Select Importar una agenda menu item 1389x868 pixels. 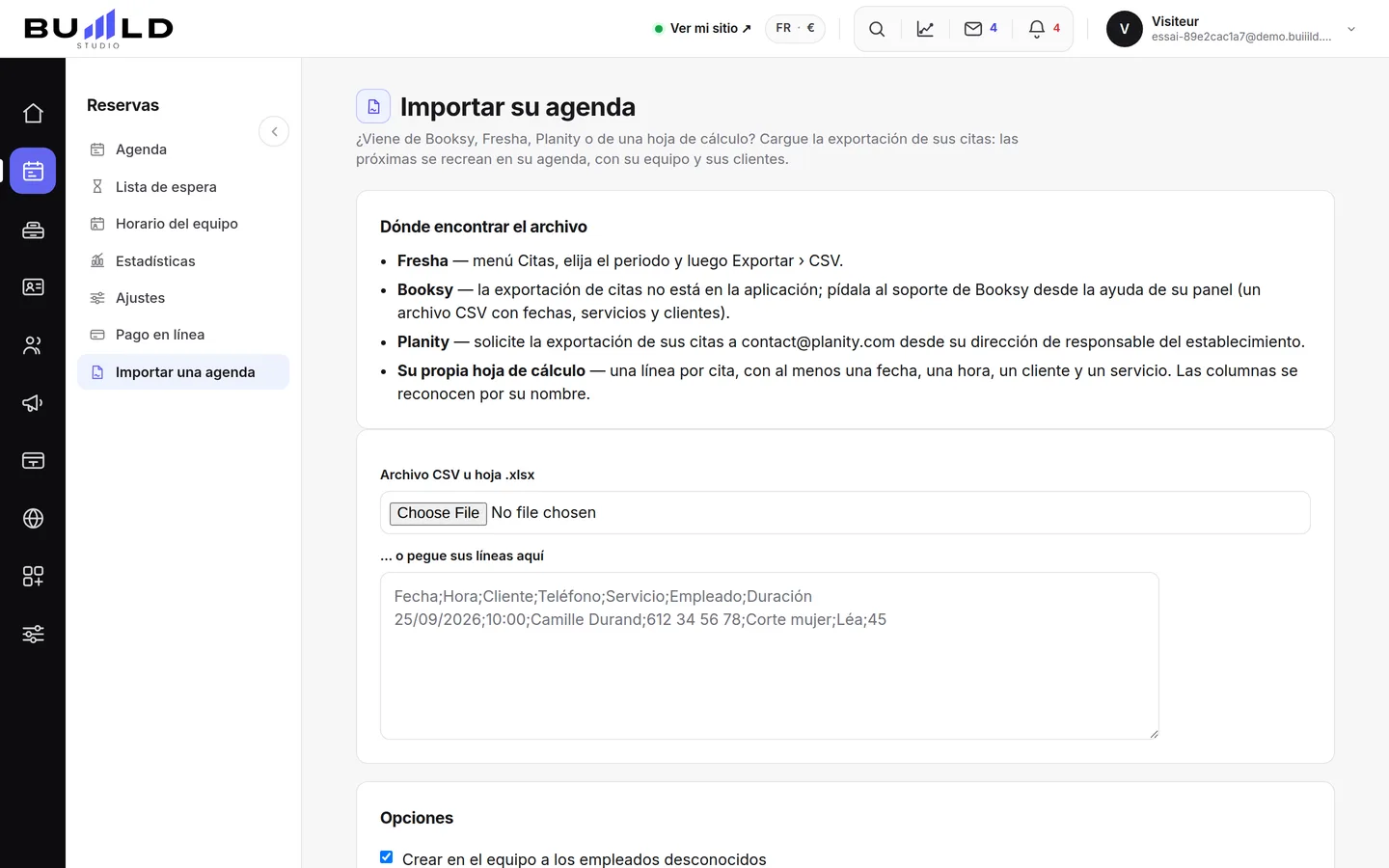click(183, 372)
